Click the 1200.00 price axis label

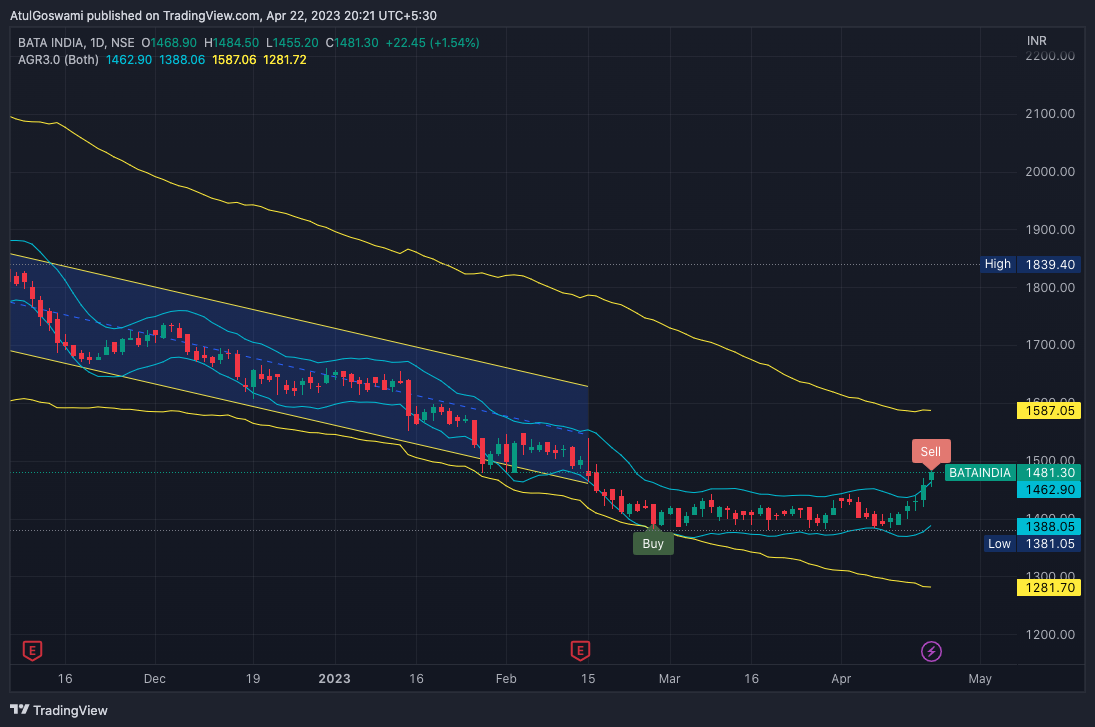(x=1050, y=634)
